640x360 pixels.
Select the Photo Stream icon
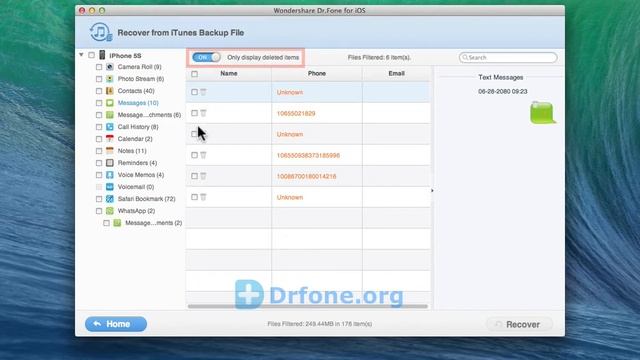pos(110,79)
